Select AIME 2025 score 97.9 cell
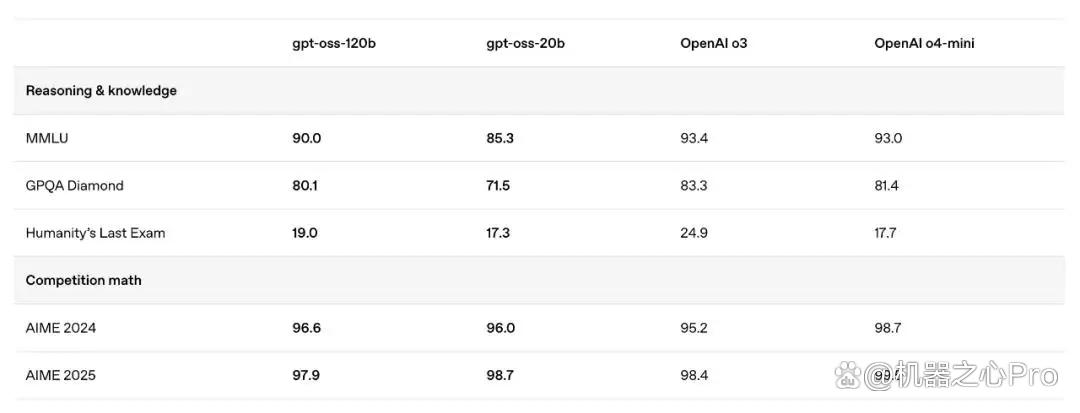 point(306,376)
